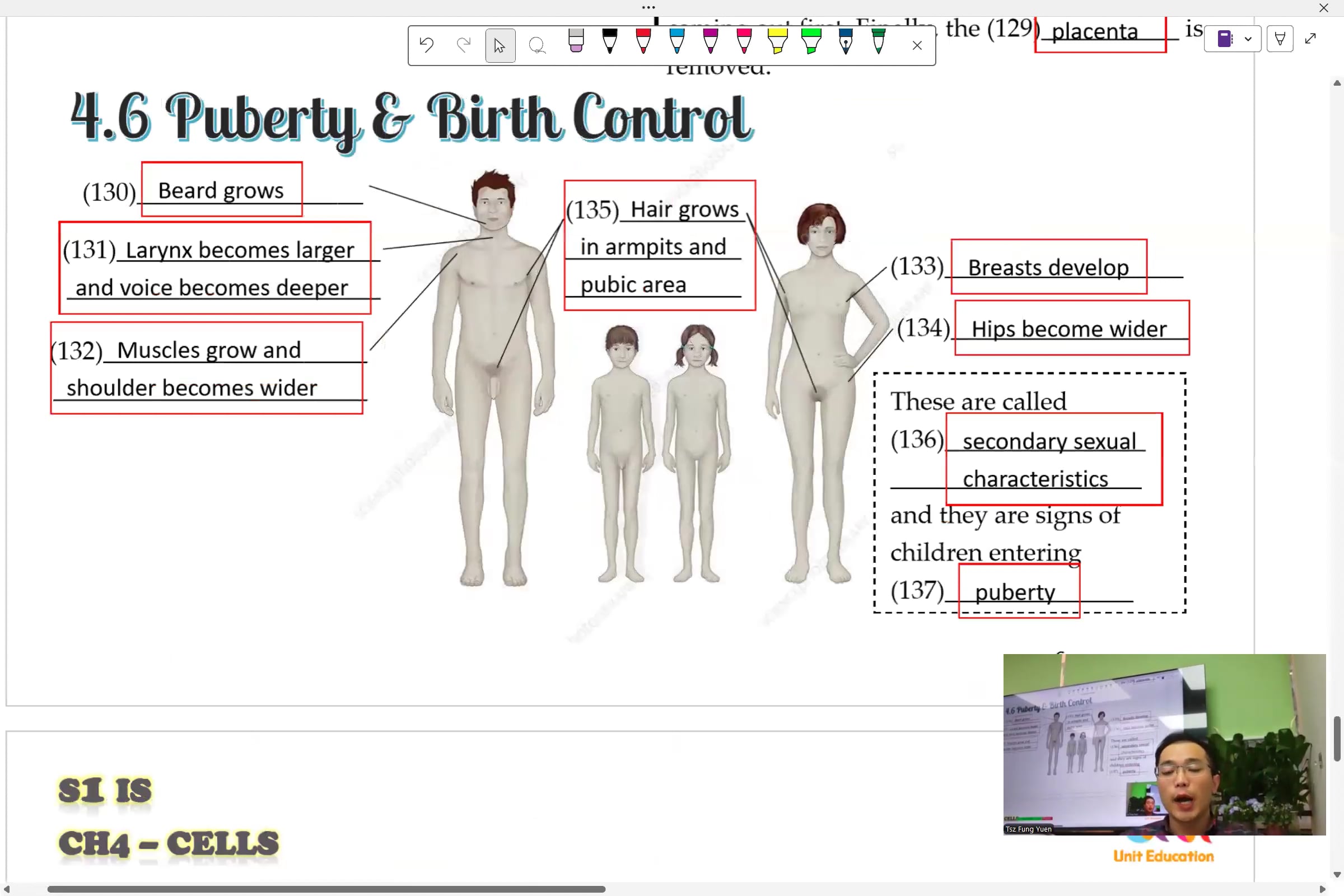The height and width of the screenshot is (896, 1344).
Task: Switch to the green highlighter
Action: (x=811, y=41)
